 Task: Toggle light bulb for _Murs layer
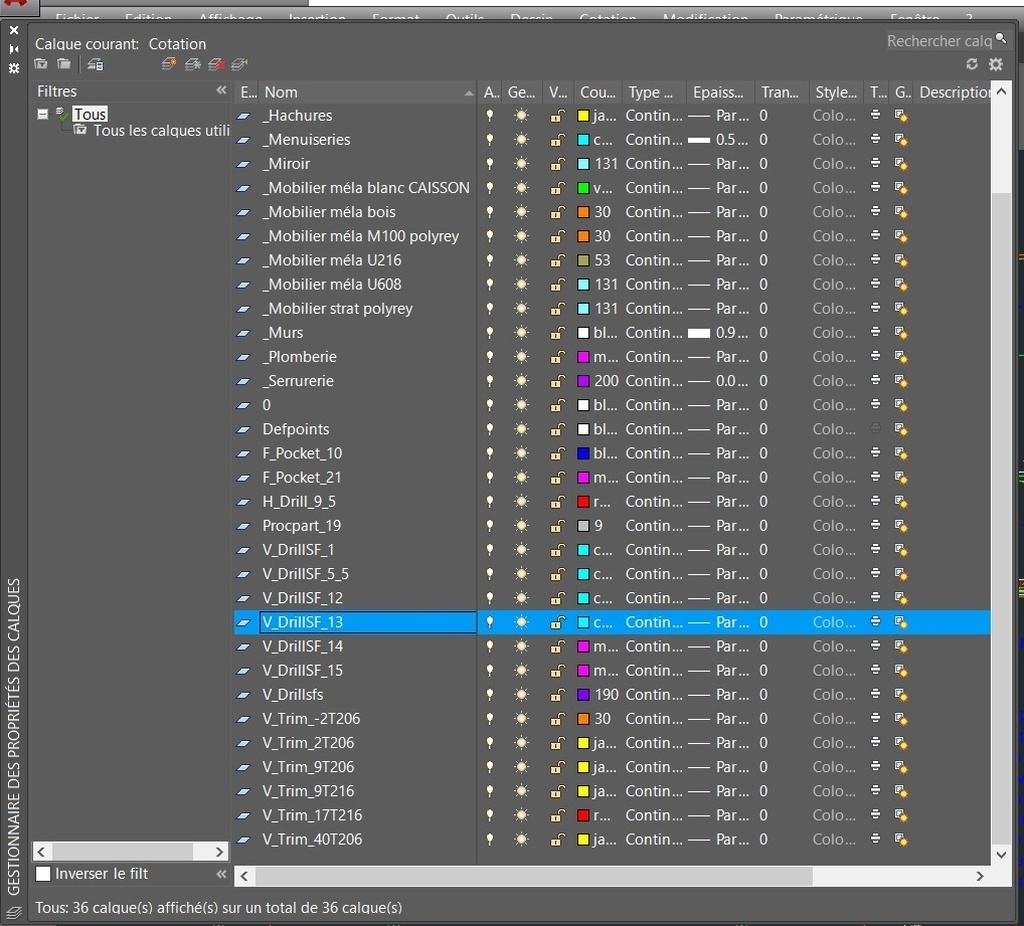click(x=490, y=333)
